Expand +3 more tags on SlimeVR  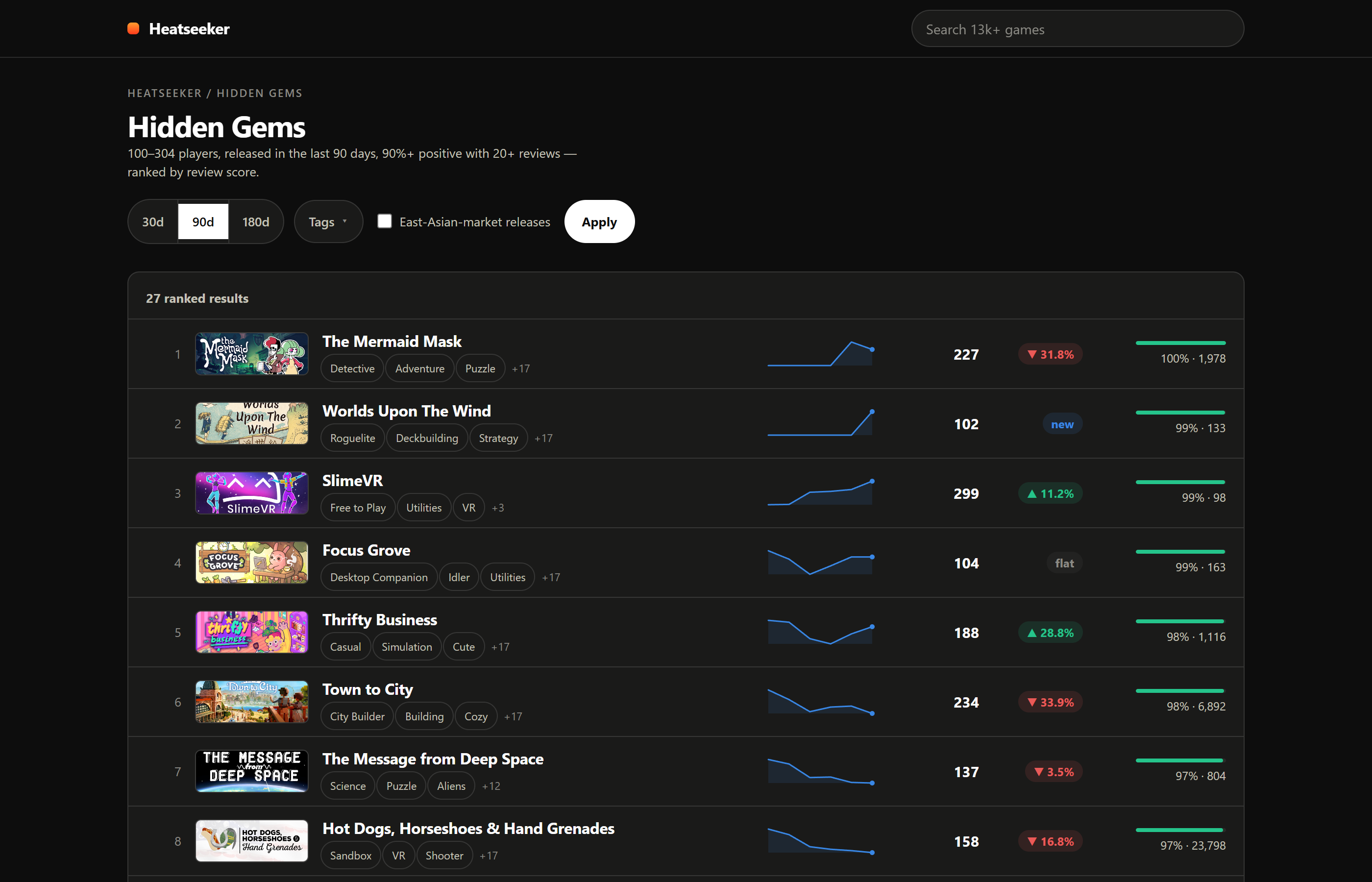(498, 508)
